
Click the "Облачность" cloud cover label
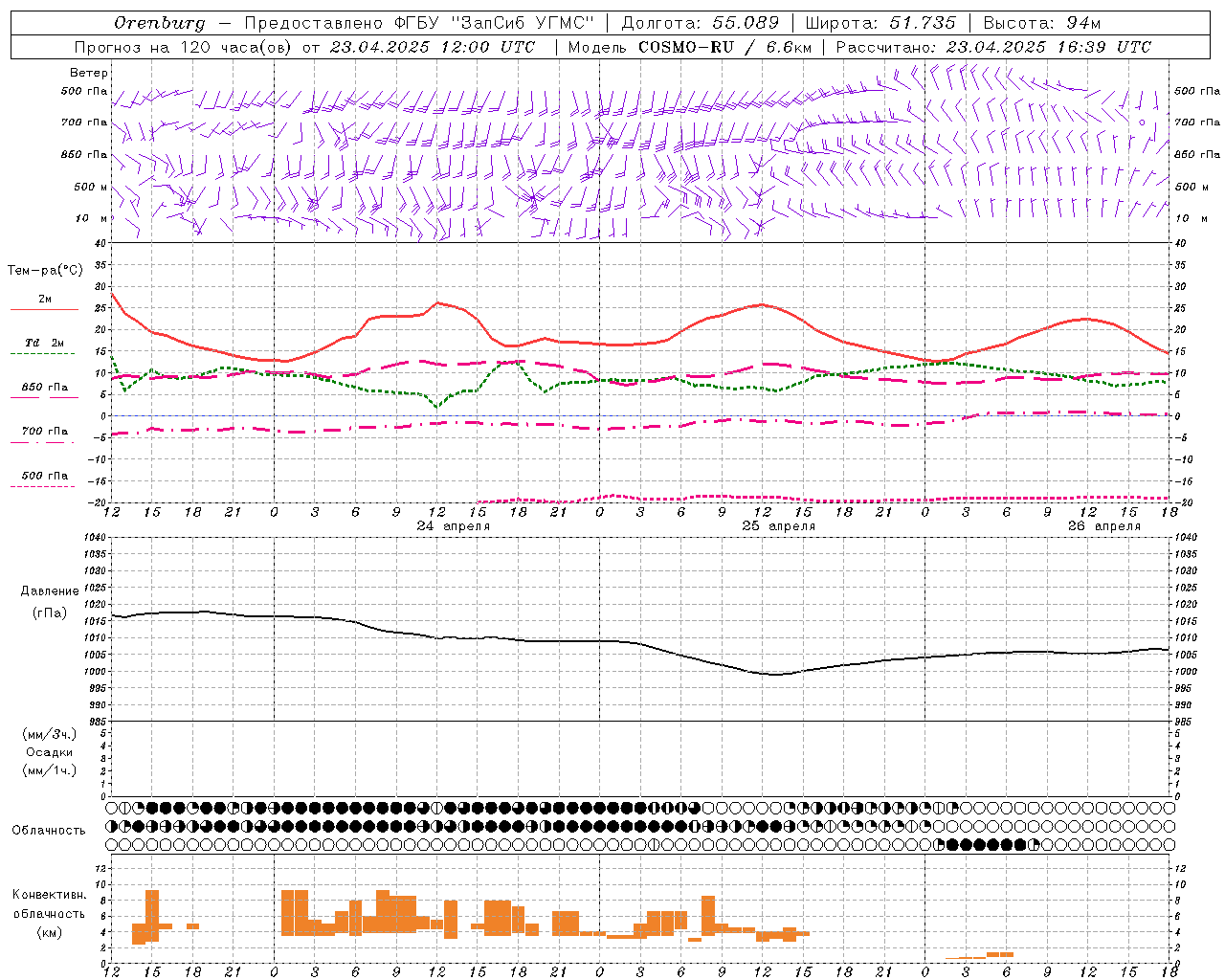pos(49,830)
